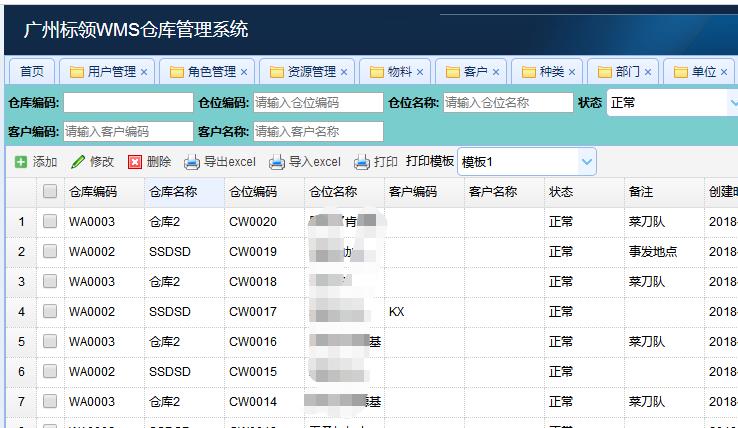Click the Import excel (导入excel) icon
738x428 pixels.
pyautogui.click(x=277, y=162)
